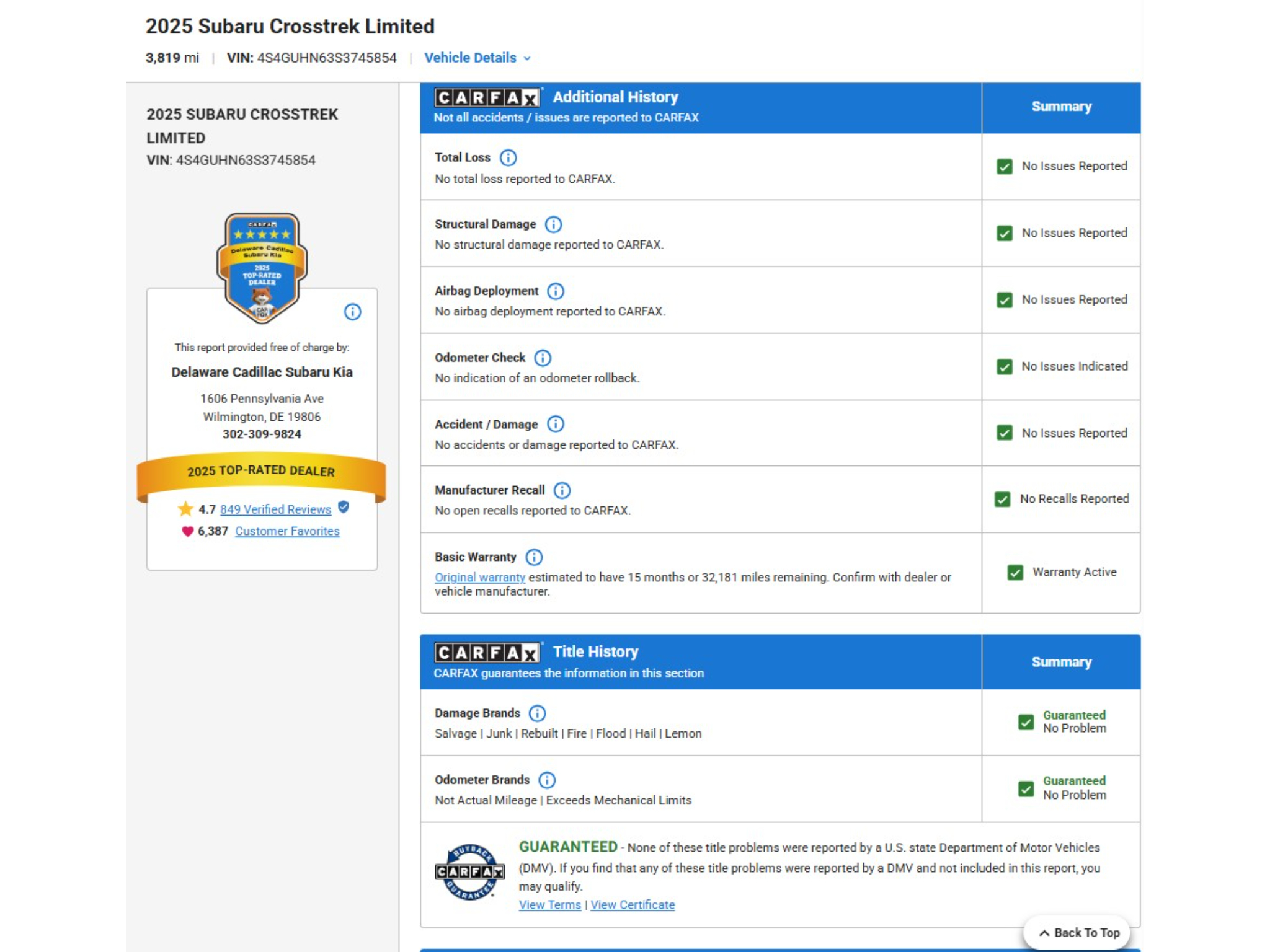Open the Odometer Brands info icon
The width and height of the screenshot is (1270, 952).
[x=547, y=780]
